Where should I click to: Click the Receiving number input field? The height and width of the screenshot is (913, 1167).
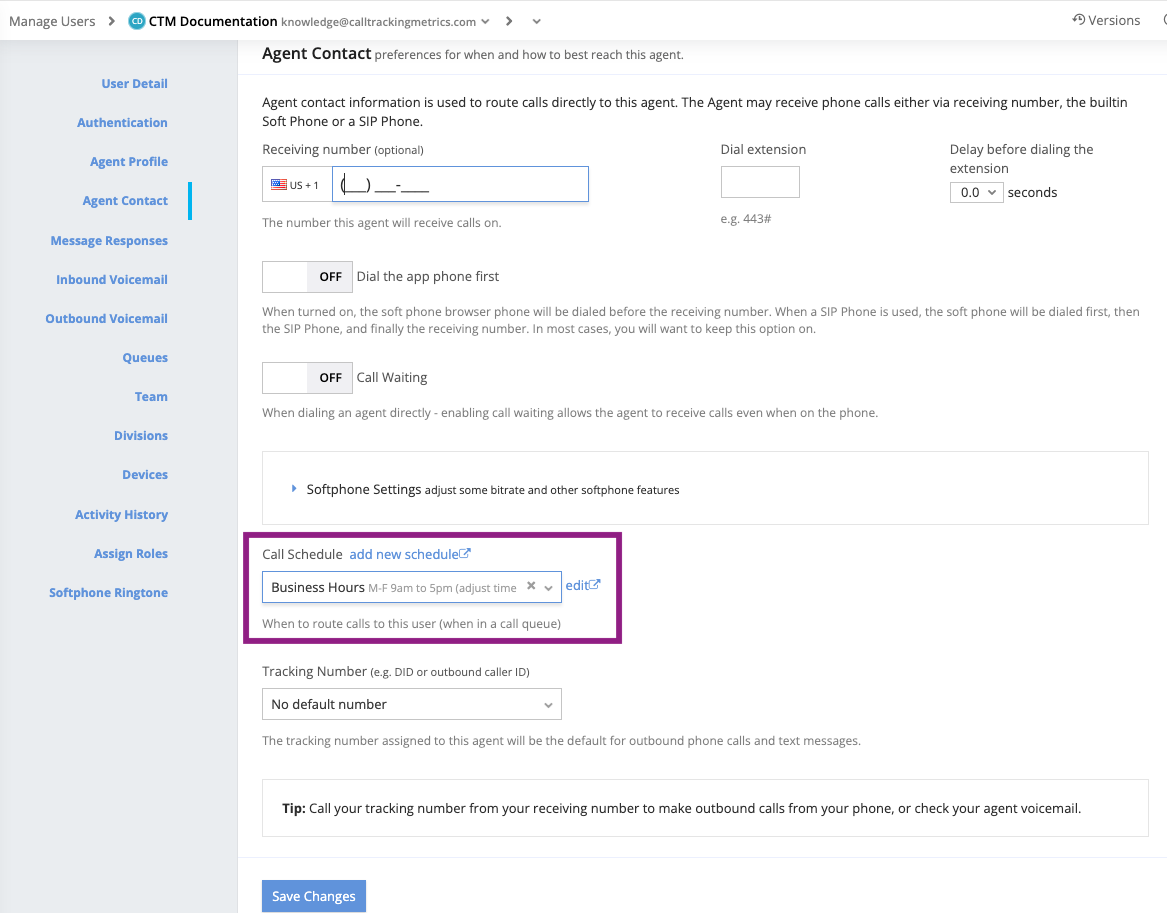459,185
